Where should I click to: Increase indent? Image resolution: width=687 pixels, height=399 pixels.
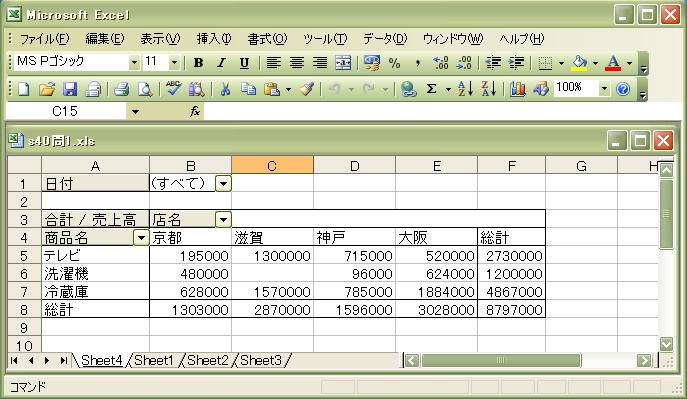(516, 63)
